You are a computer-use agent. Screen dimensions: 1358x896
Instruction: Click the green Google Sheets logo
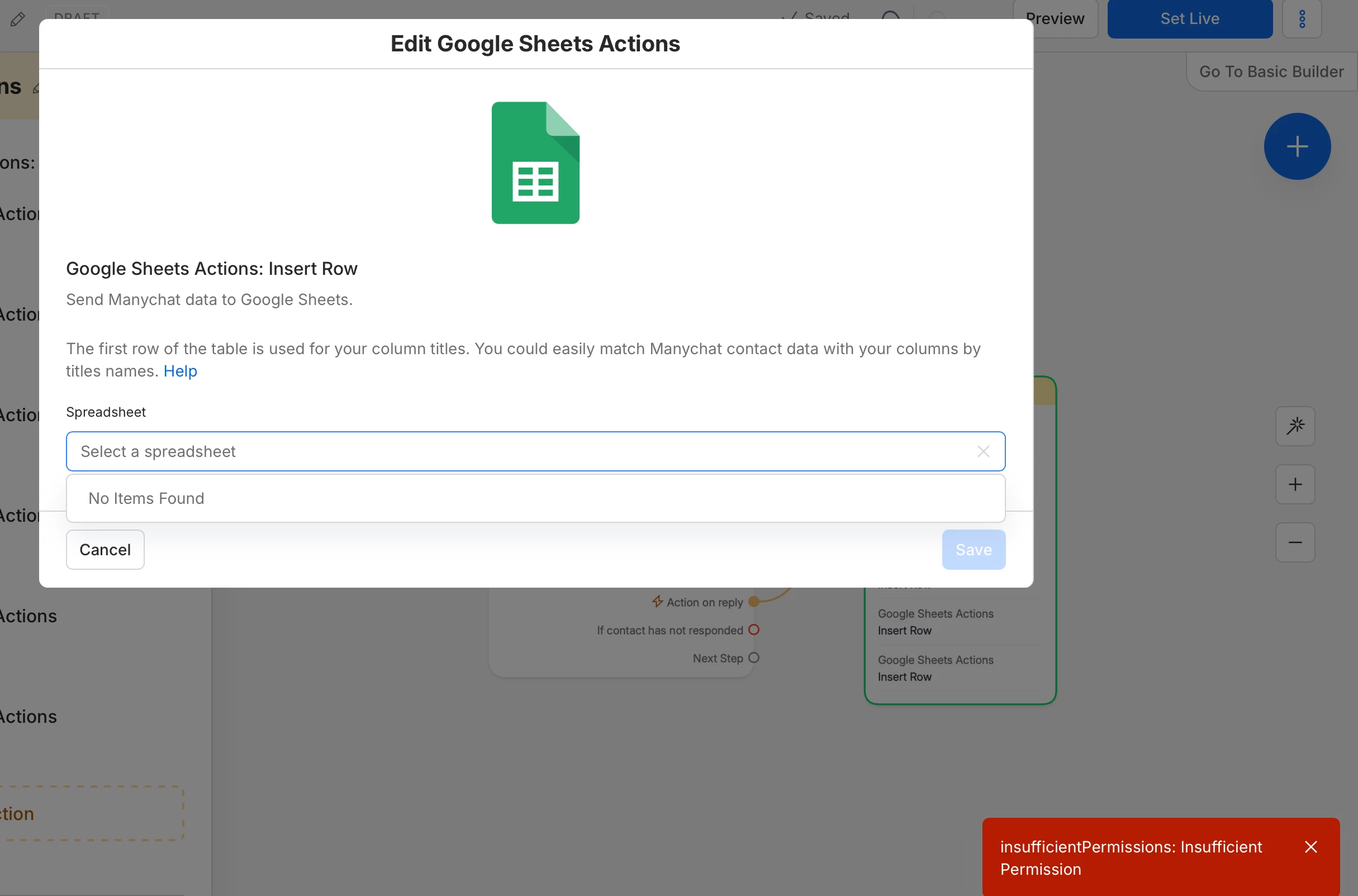click(x=535, y=163)
